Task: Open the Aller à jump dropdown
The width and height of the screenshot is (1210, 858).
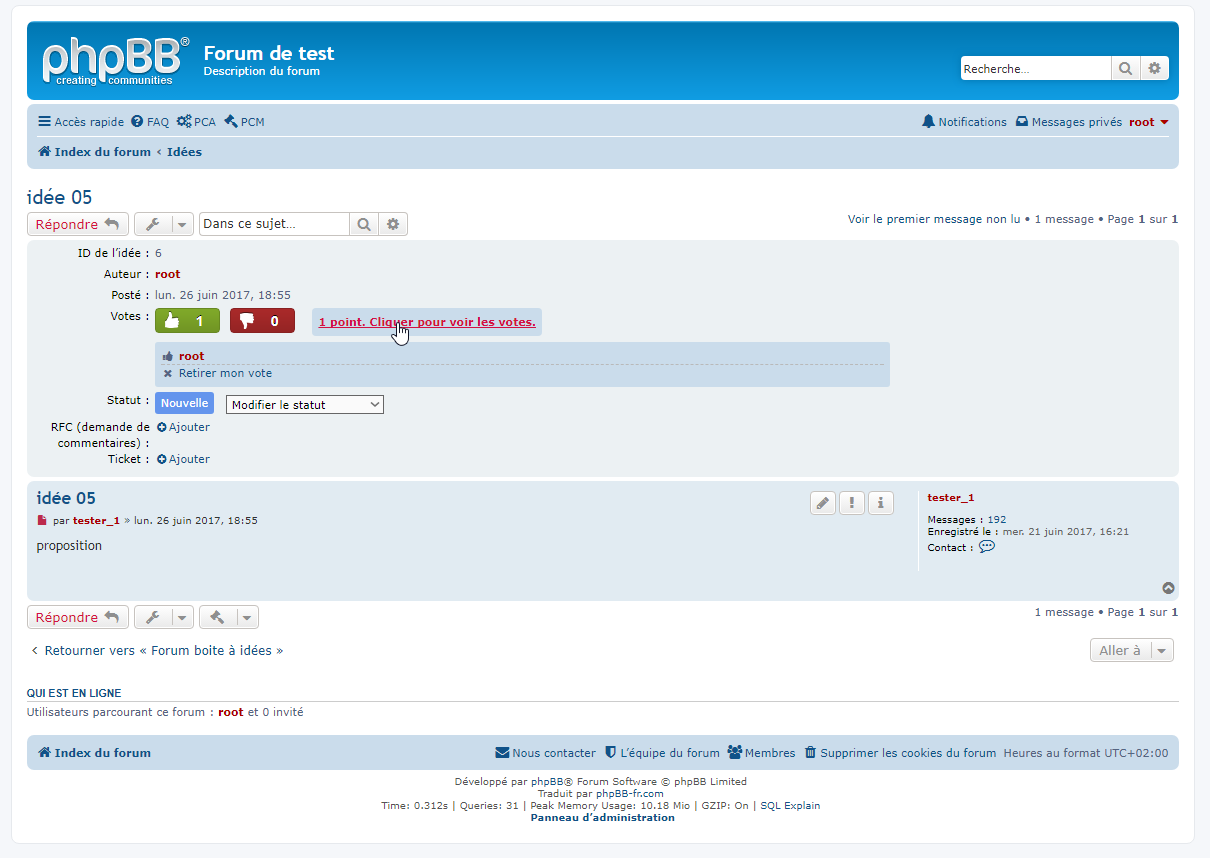Action: pyautogui.click(x=1131, y=650)
